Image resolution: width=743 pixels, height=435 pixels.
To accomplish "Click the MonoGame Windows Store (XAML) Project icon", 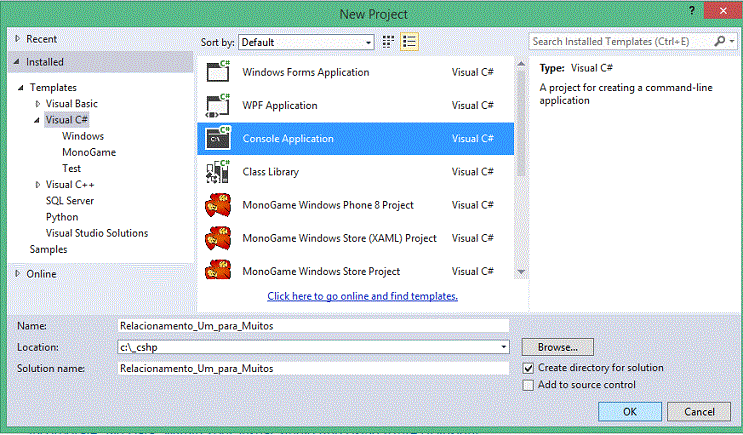I will click(218, 238).
